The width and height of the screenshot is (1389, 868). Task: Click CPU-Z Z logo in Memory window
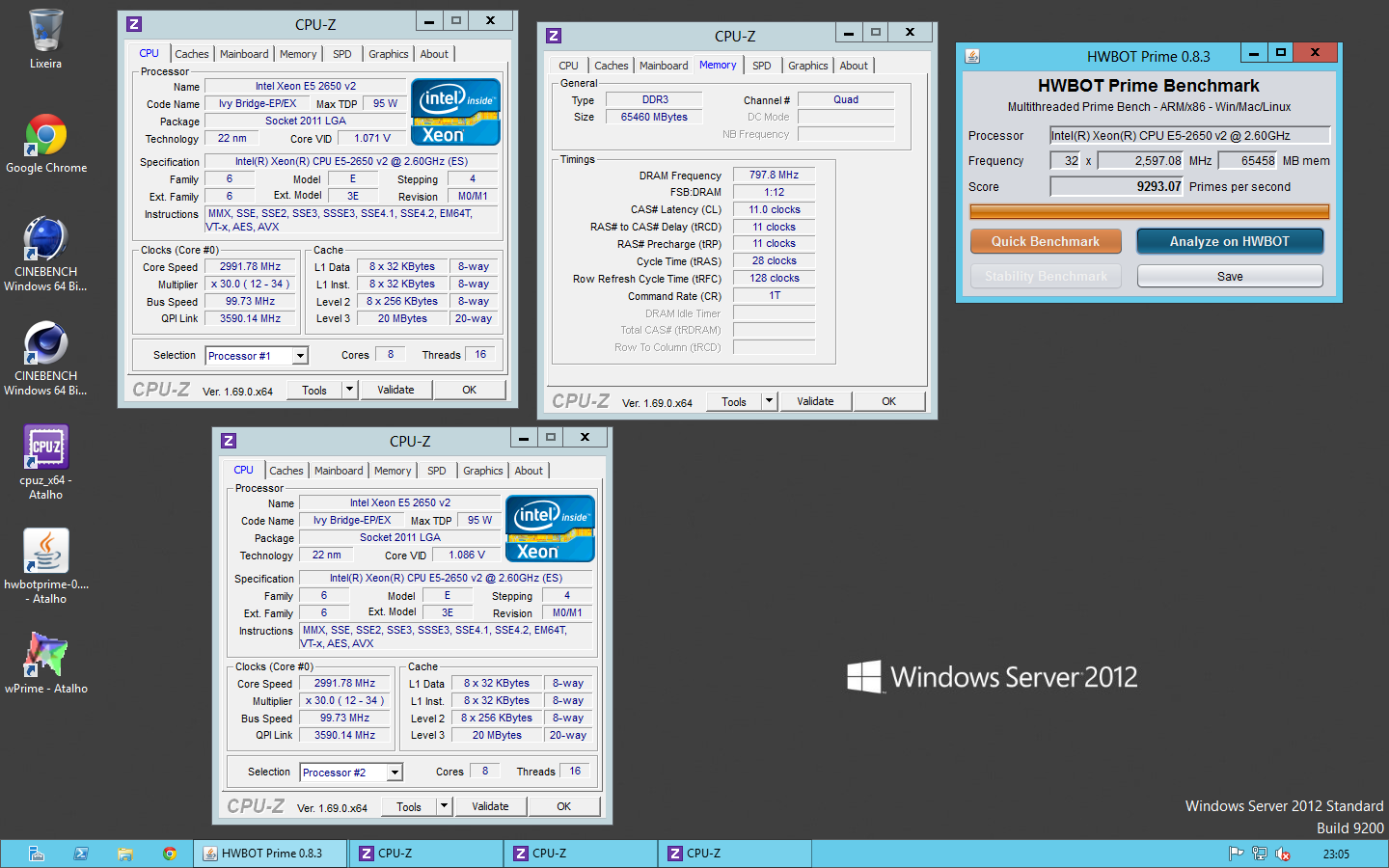click(554, 36)
